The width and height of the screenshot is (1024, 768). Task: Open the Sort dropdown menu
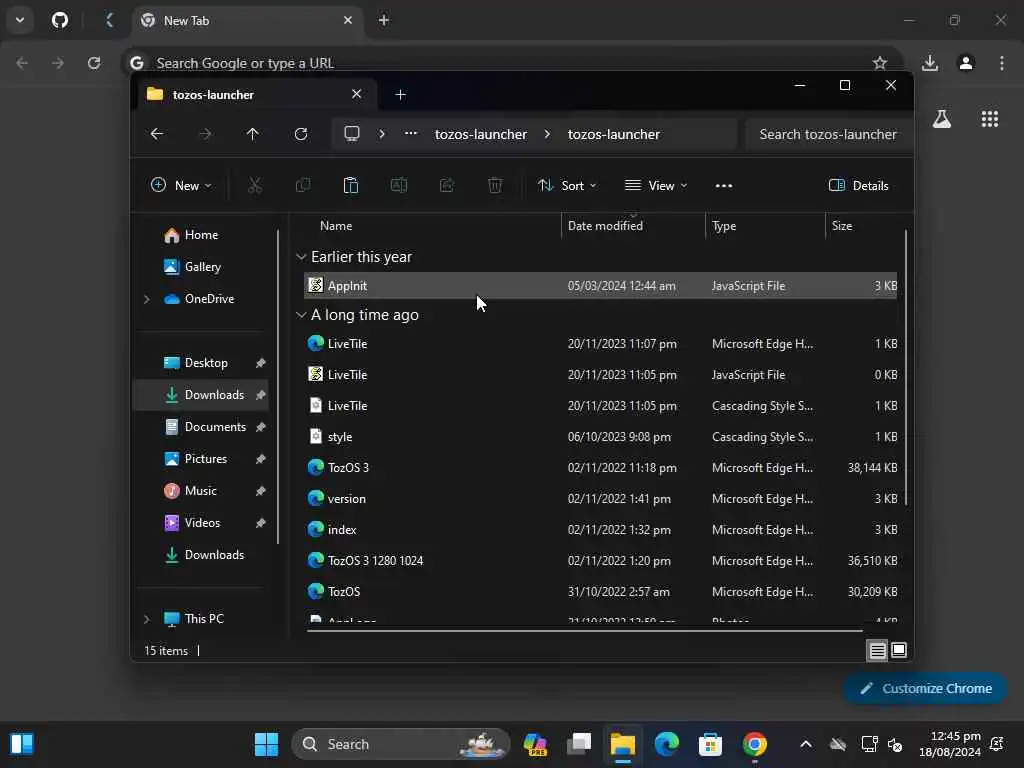click(x=567, y=185)
